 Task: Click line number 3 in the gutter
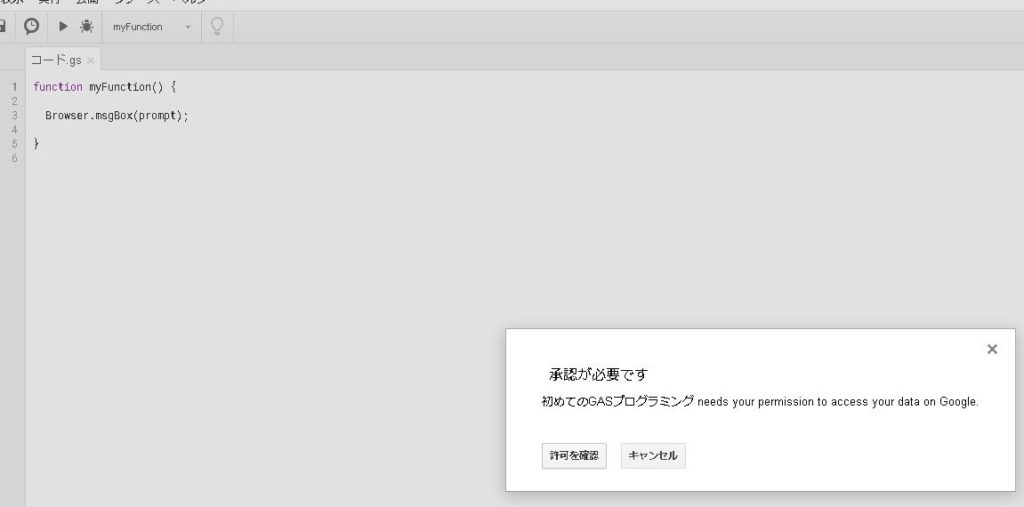14,115
